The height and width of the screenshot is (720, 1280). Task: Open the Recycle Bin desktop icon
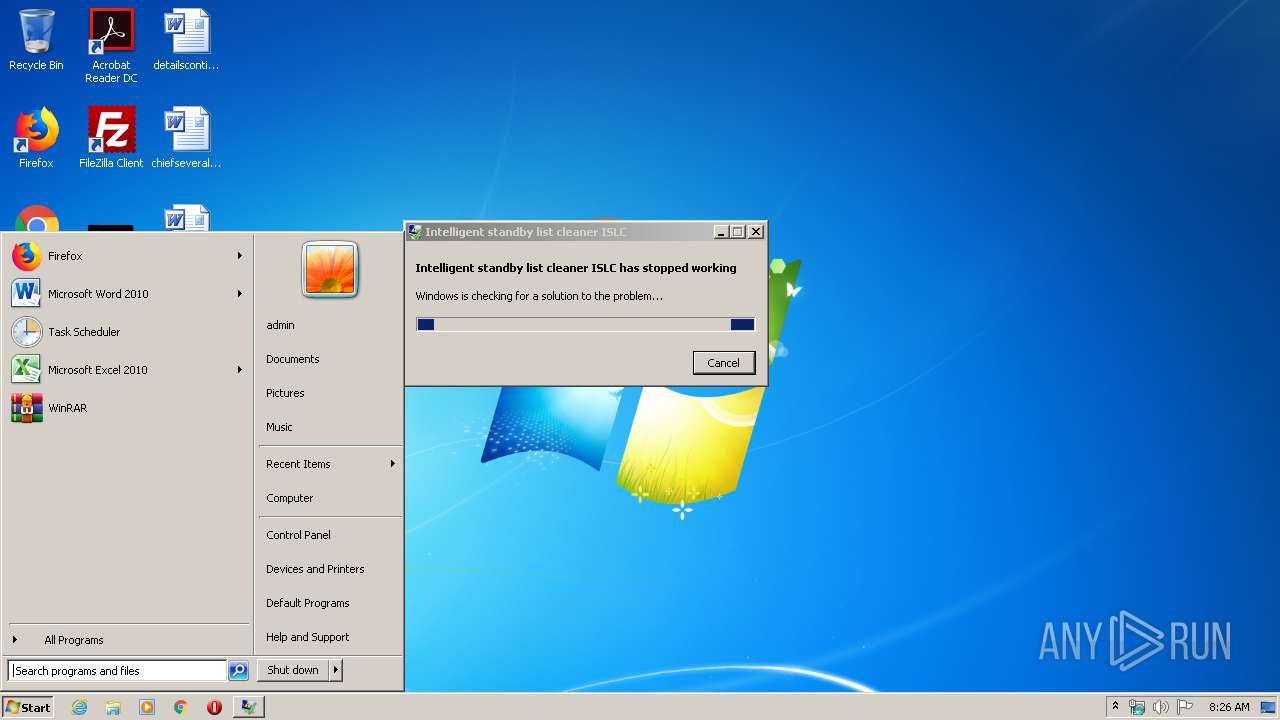(36, 40)
